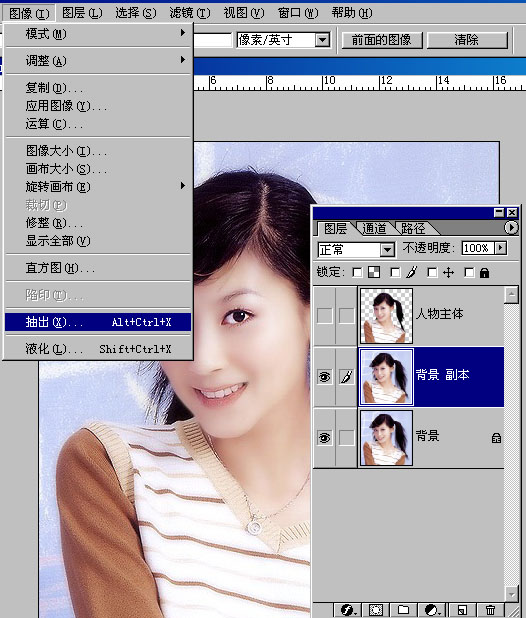Viewport: 526px width, 618px height.
Task: Choose 复制 (D) menu item
Action: (x=98, y=87)
